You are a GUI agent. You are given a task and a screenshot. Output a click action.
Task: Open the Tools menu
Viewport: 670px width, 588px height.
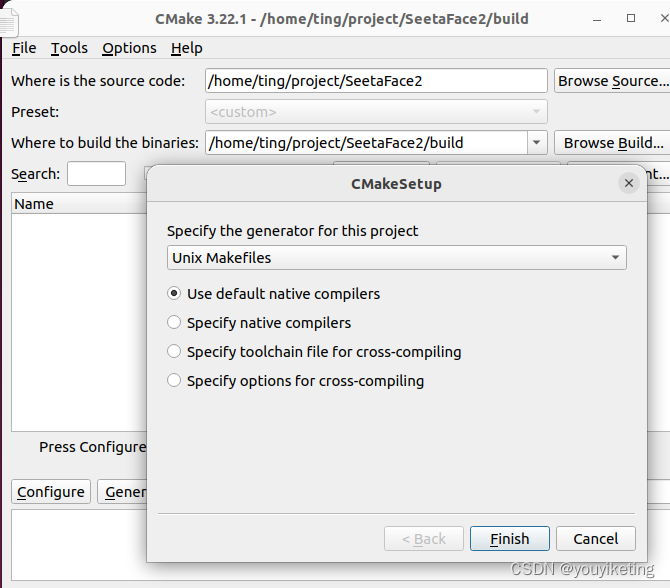click(69, 48)
